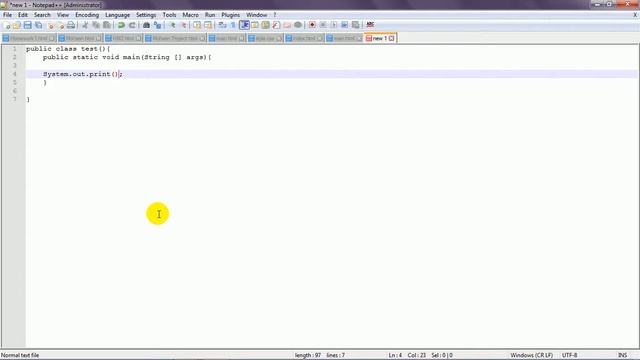
Task: Click the Save All toolbar icon
Action: [38, 25]
